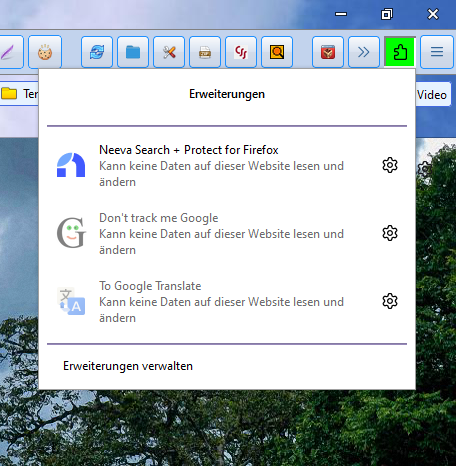Image resolution: width=456 pixels, height=466 pixels.
Task: Open Neeva Search settings gear
Action: tap(390, 165)
